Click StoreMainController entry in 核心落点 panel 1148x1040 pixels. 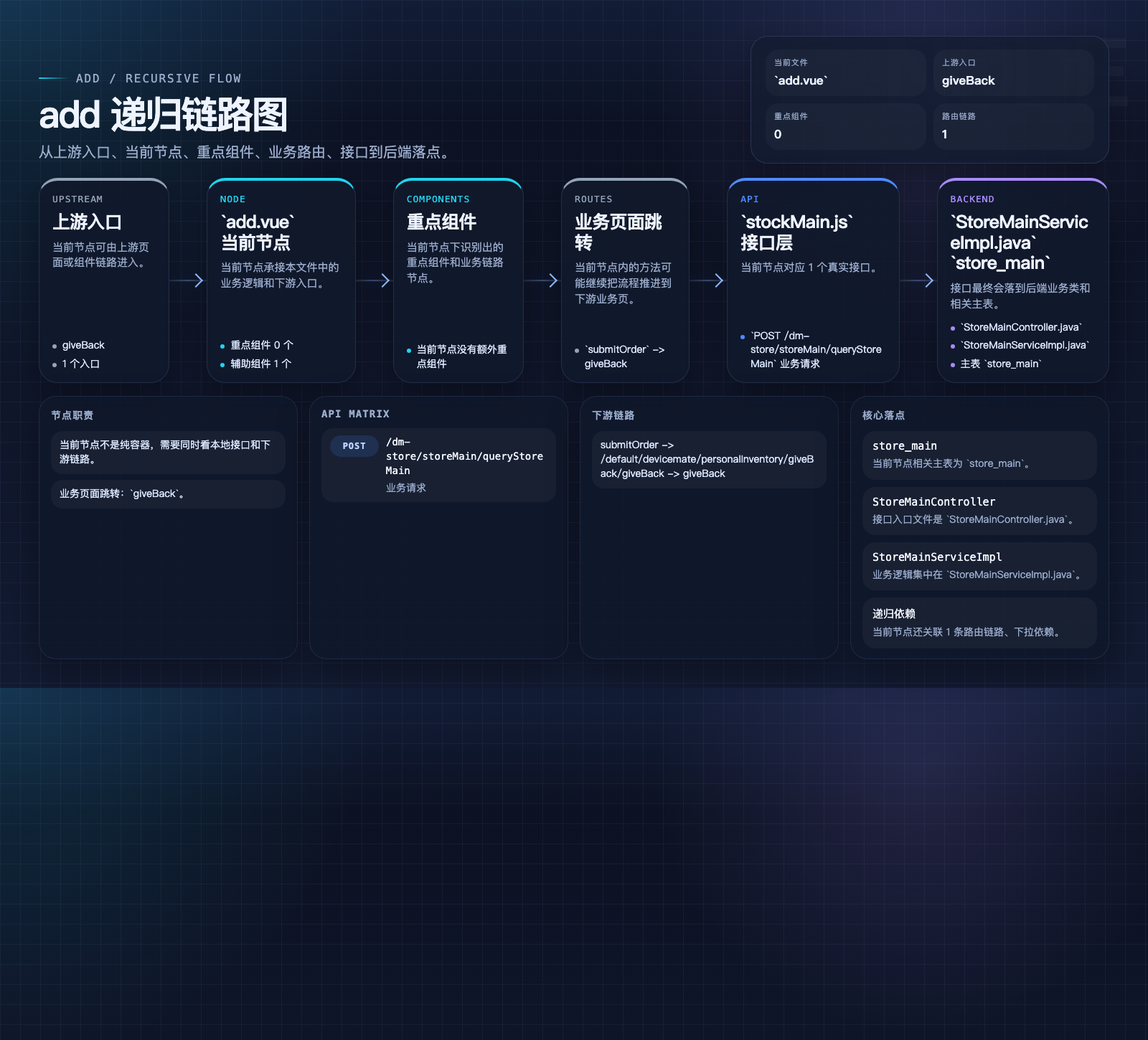coord(979,511)
